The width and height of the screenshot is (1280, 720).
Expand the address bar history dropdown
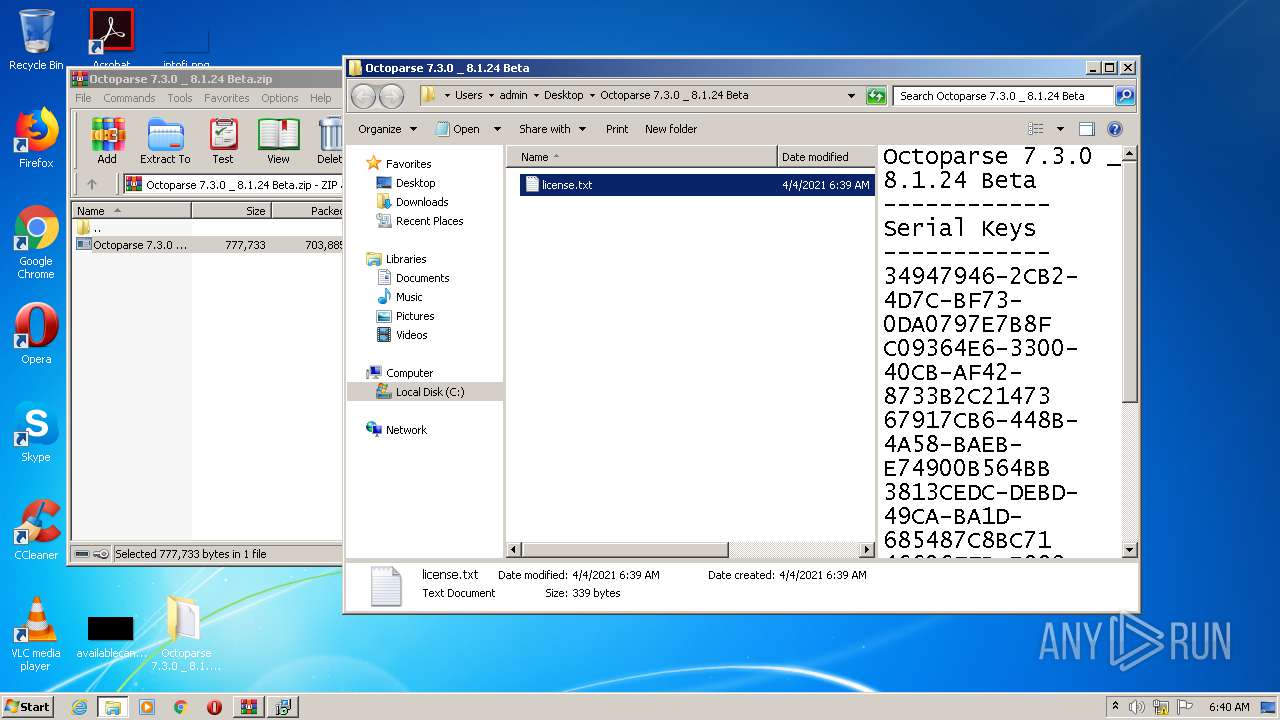coord(851,96)
